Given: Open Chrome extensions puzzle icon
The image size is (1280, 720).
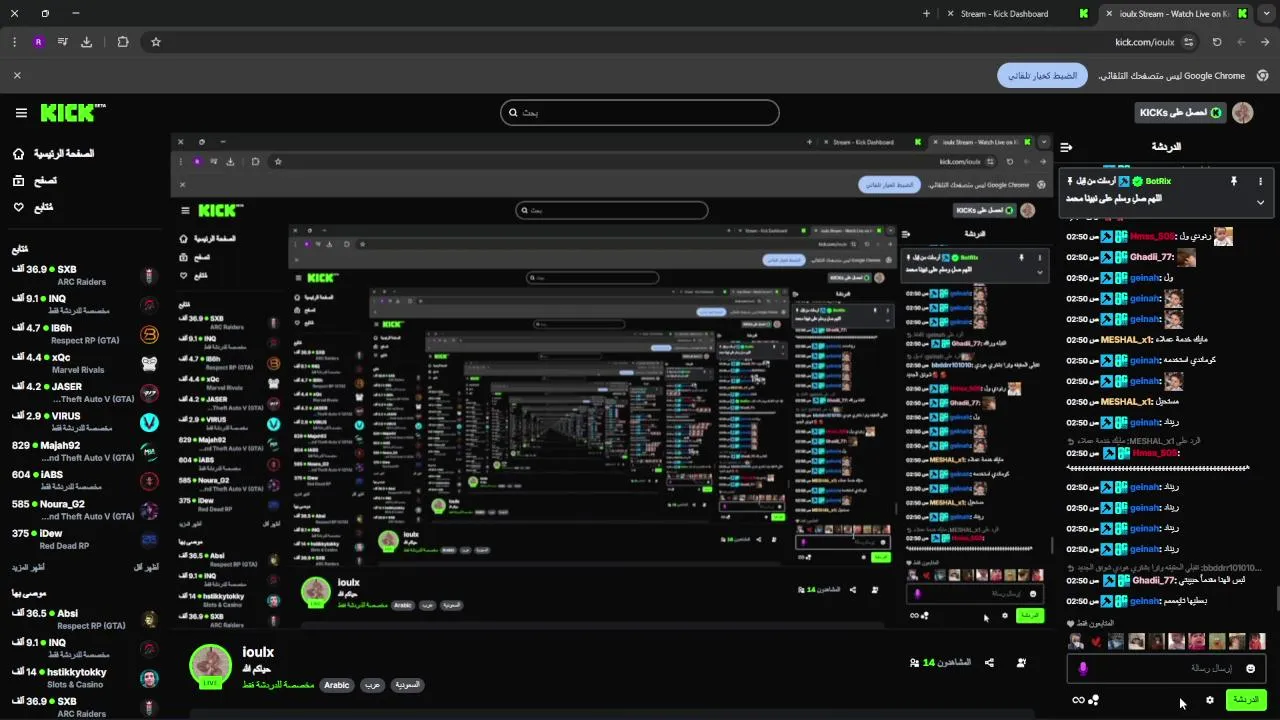Looking at the screenshot, I should point(123,42).
